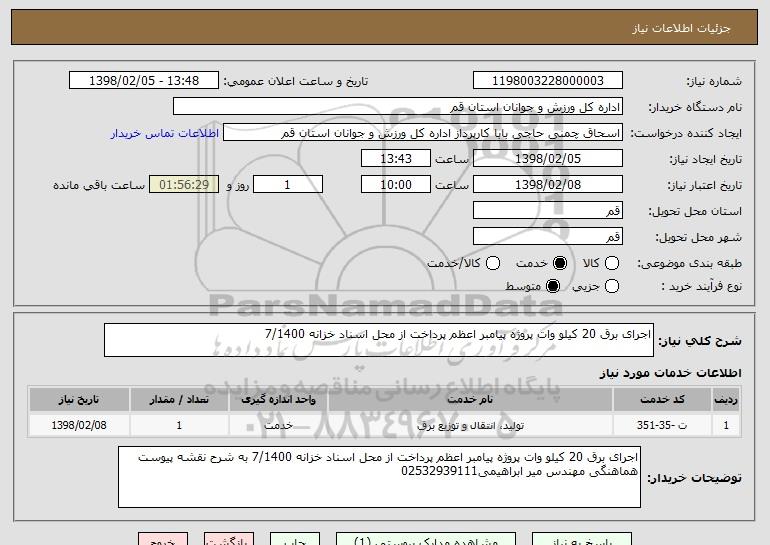Click the پاسخ به نیاز button

(x=582, y=539)
